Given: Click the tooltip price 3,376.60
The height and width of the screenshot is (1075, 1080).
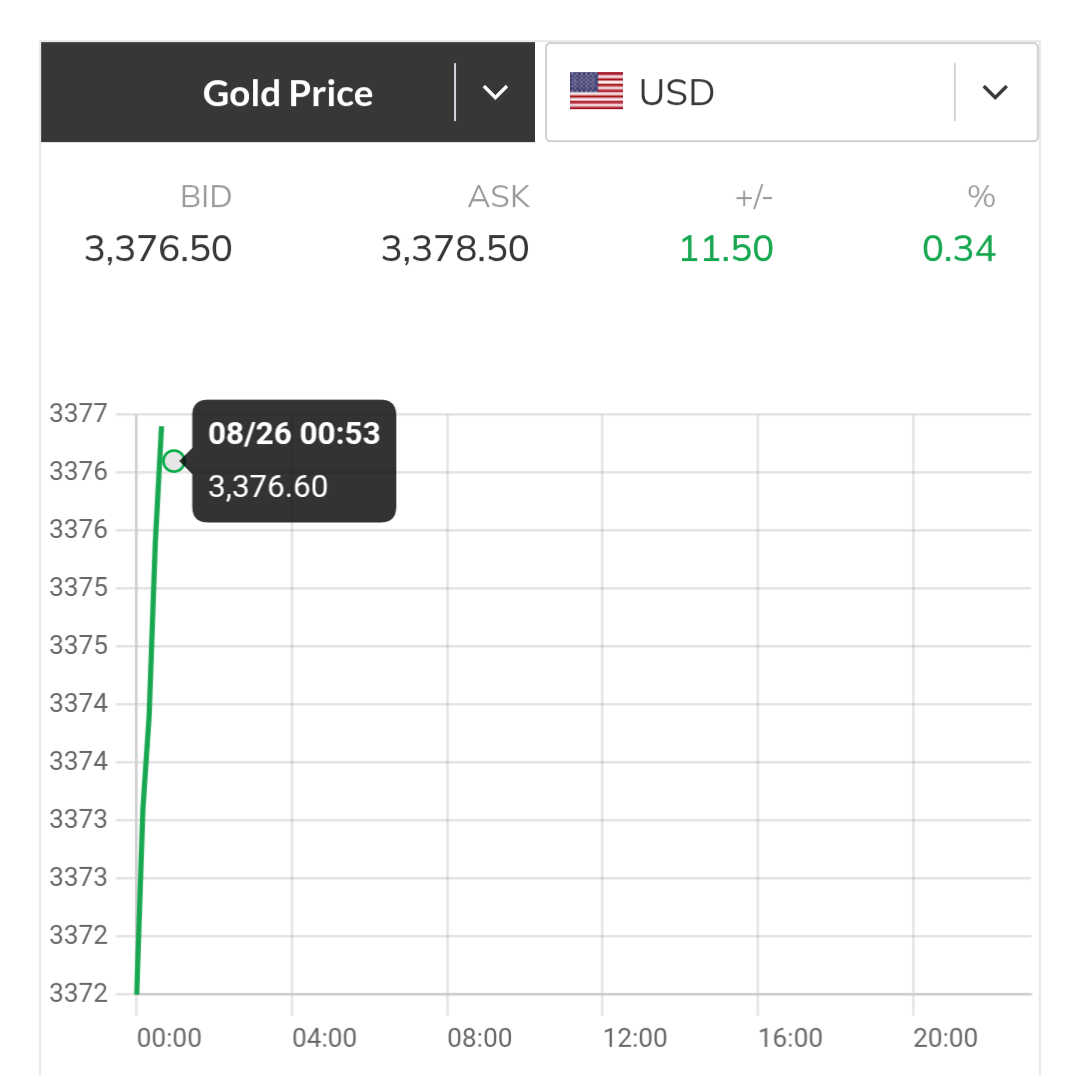Looking at the screenshot, I should coord(268,487).
